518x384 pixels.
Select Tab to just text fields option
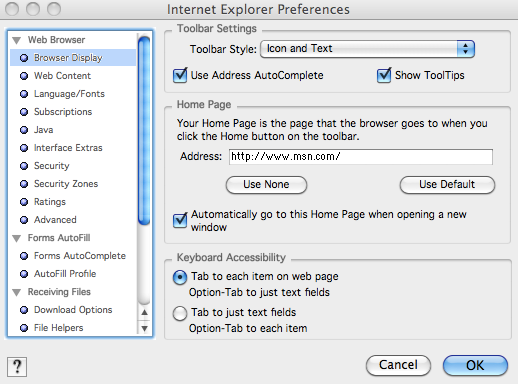(x=180, y=313)
